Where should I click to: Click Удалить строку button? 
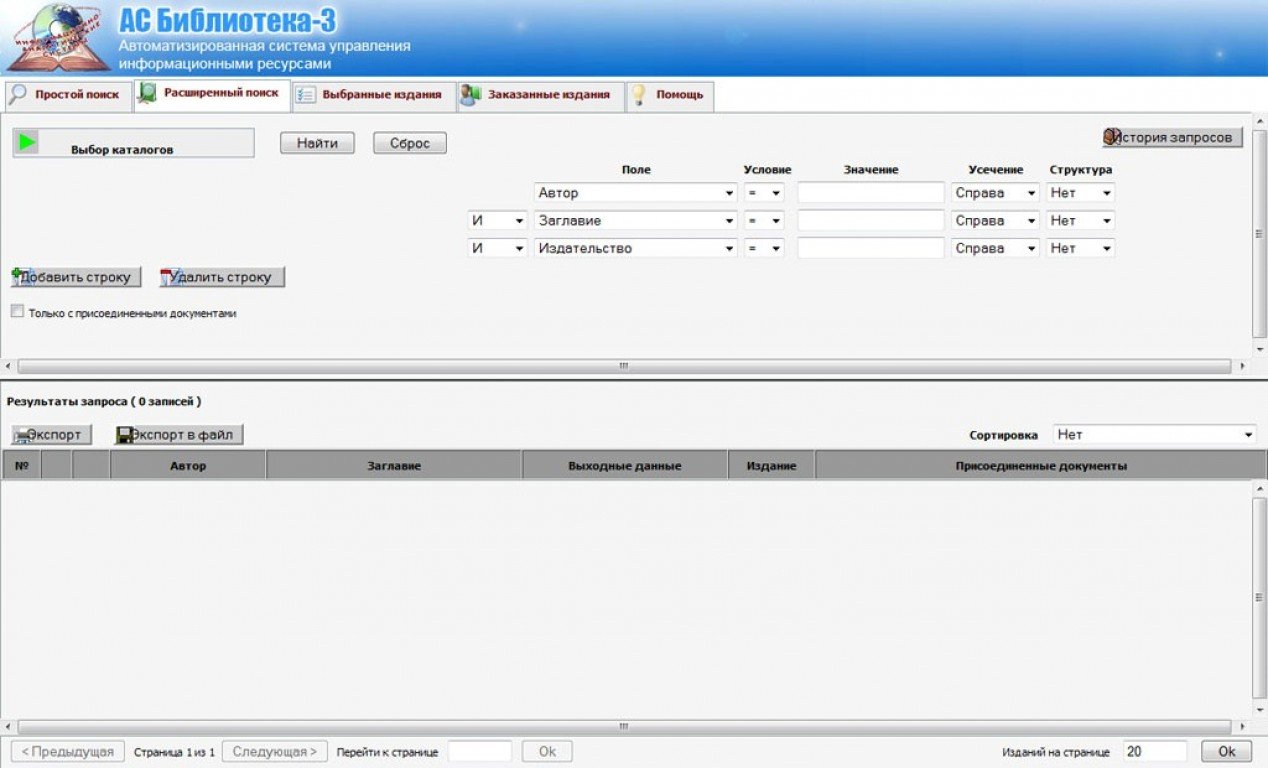pos(222,277)
